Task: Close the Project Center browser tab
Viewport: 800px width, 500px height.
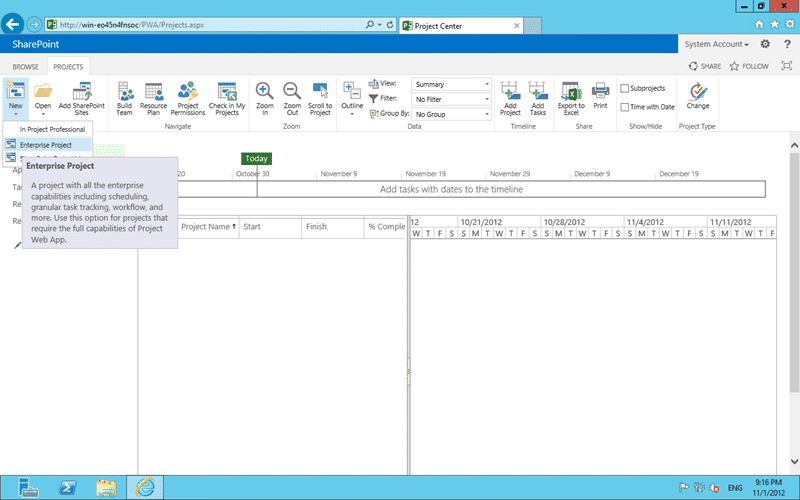Action: 516,26
